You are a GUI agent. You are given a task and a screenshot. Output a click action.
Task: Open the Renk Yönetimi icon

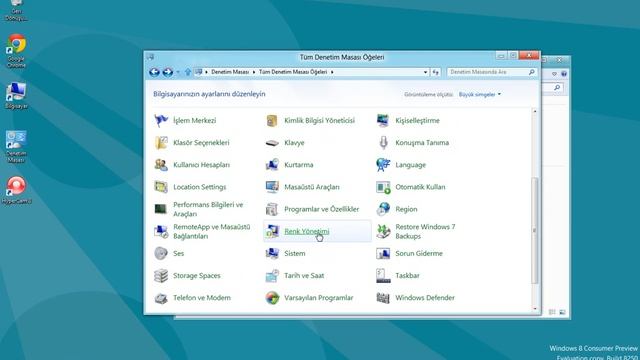click(272, 231)
